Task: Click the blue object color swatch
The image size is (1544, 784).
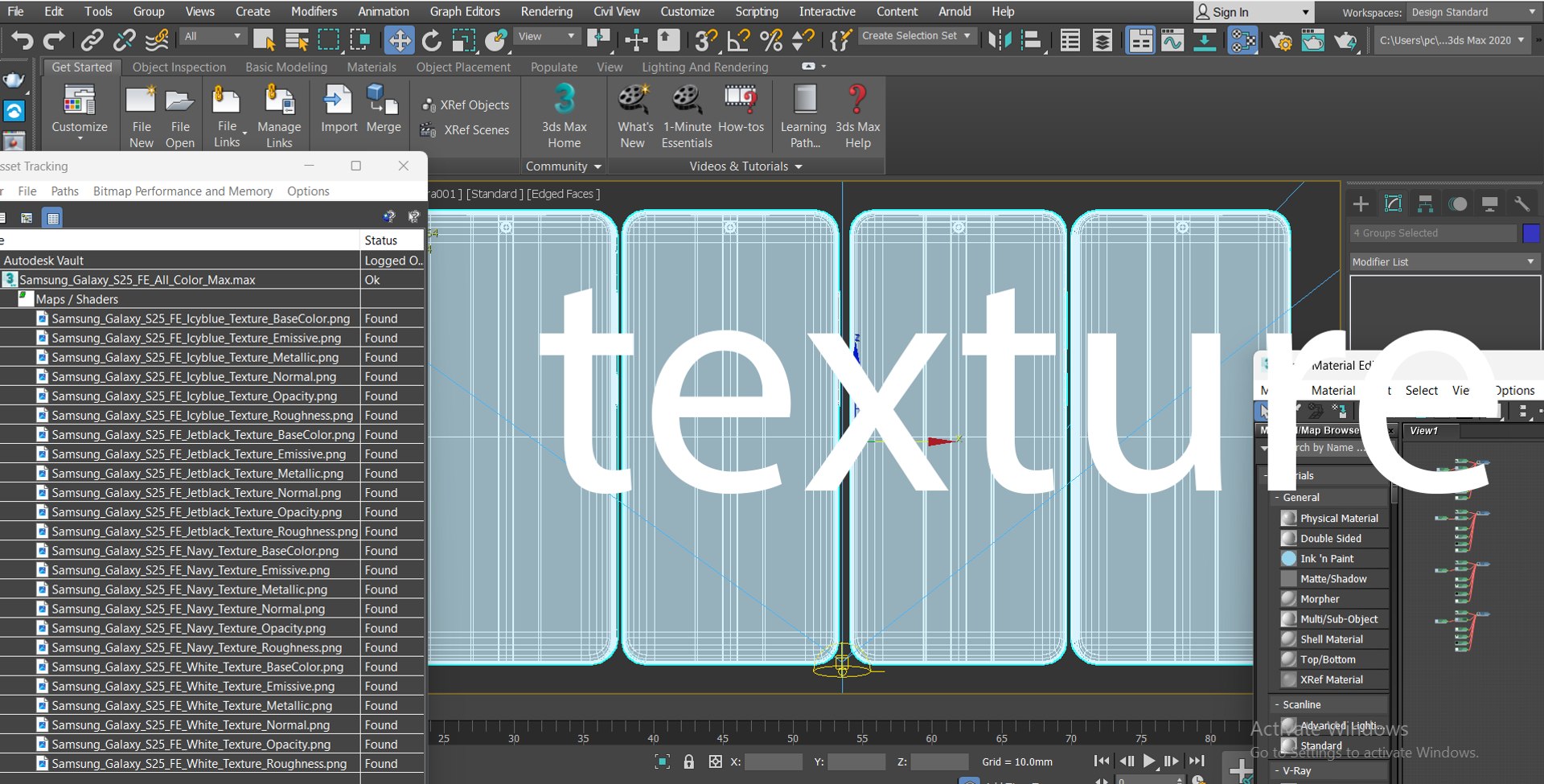Action: [1531, 233]
